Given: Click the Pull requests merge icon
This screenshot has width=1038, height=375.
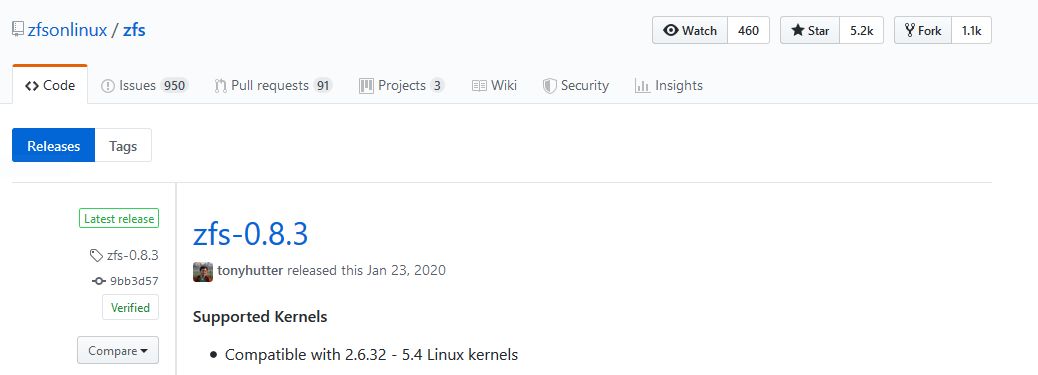Looking at the screenshot, I should [x=220, y=86].
